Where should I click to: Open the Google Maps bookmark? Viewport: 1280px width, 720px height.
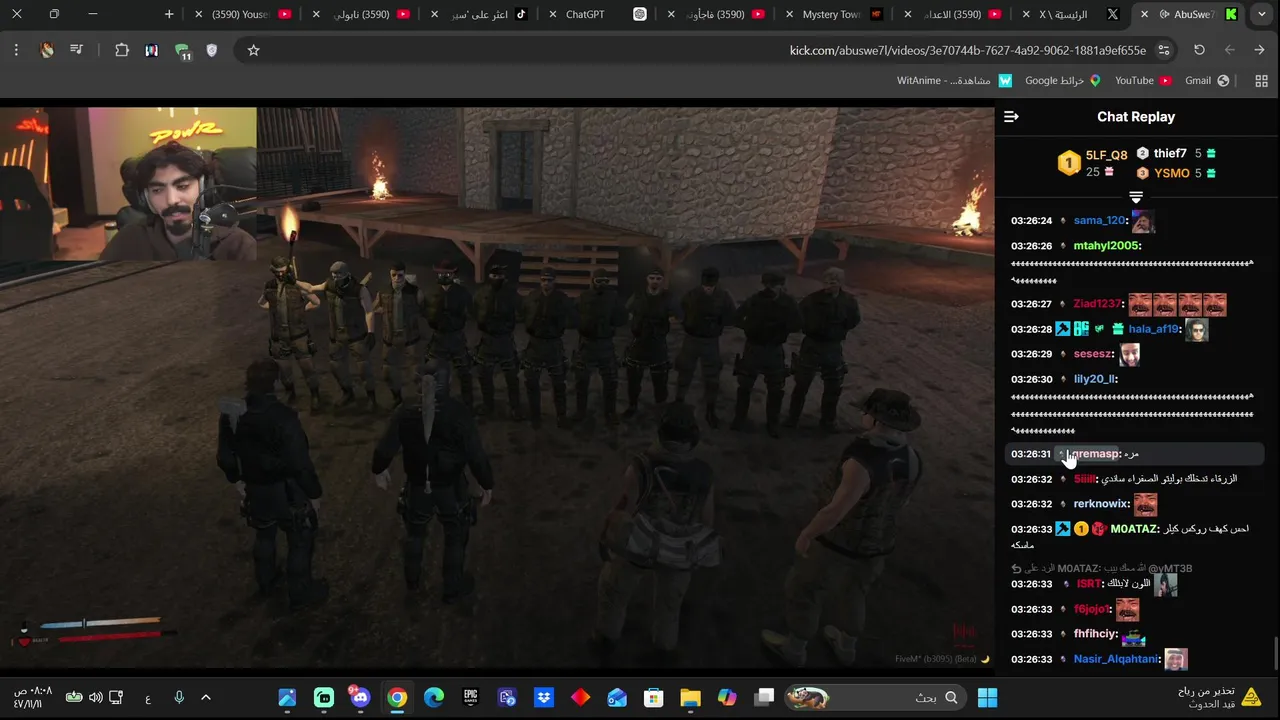(x=1062, y=81)
